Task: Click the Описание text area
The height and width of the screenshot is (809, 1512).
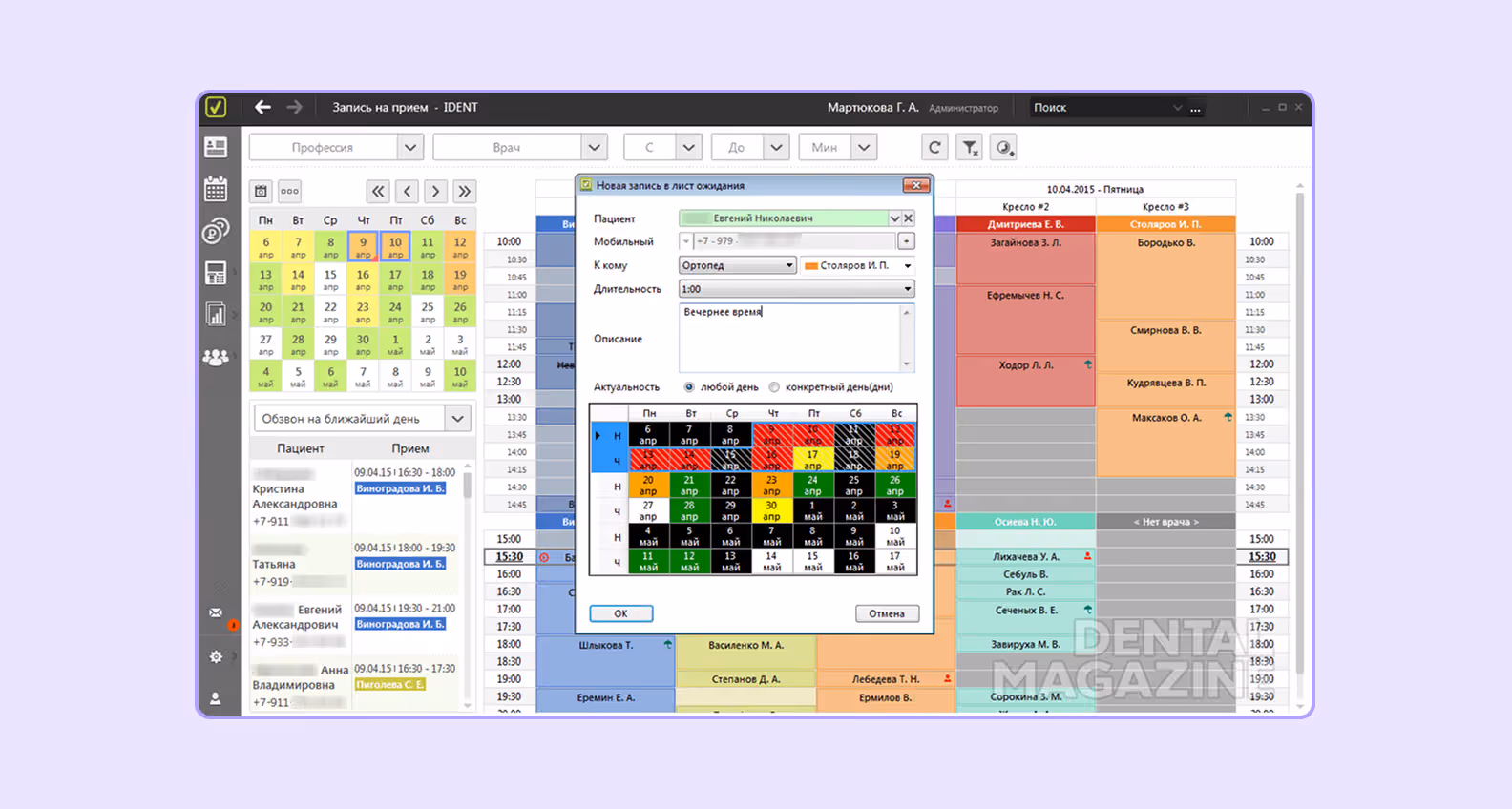Action: click(797, 339)
